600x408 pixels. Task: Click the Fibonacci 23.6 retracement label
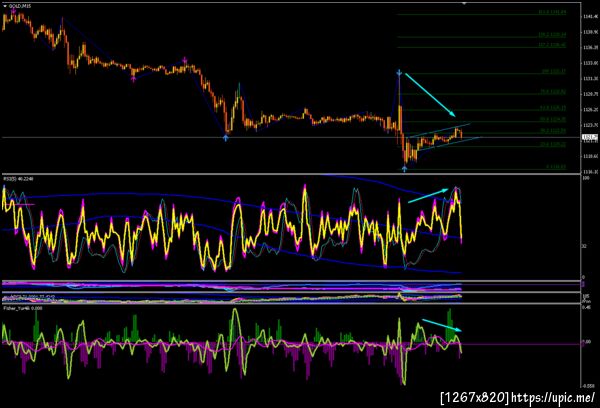pyautogui.click(x=553, y=144)
